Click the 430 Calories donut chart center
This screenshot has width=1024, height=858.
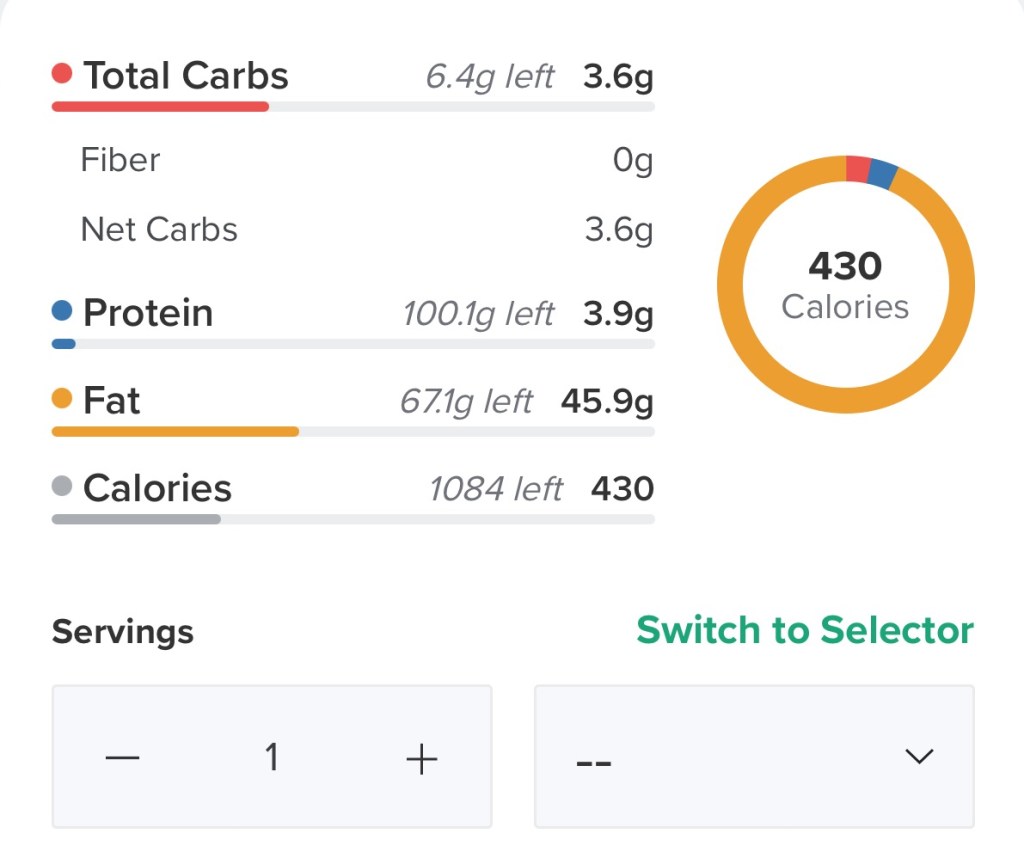[845, 285]
